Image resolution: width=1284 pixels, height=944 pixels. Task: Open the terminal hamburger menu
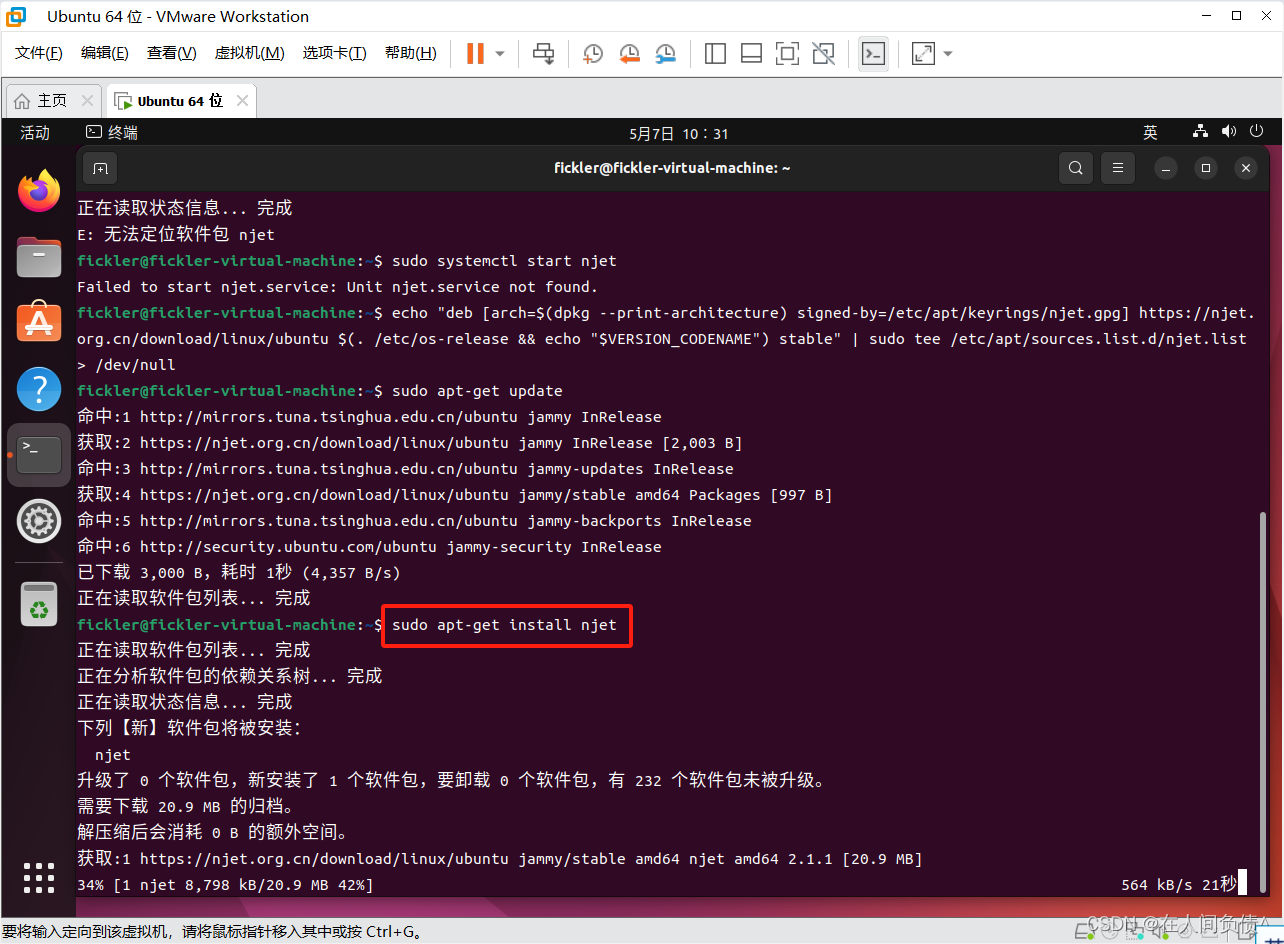pyautogui.click(x=1119, y=168)
